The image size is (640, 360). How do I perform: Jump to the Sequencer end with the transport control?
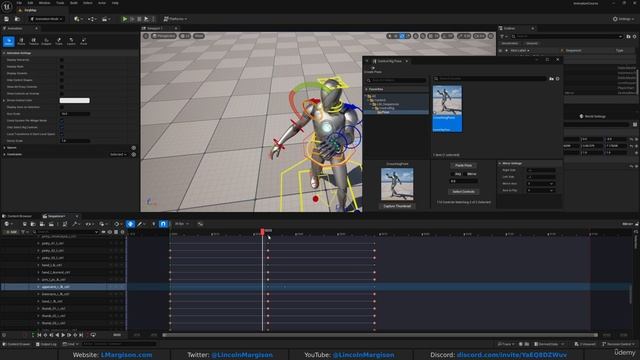[81, 335]
